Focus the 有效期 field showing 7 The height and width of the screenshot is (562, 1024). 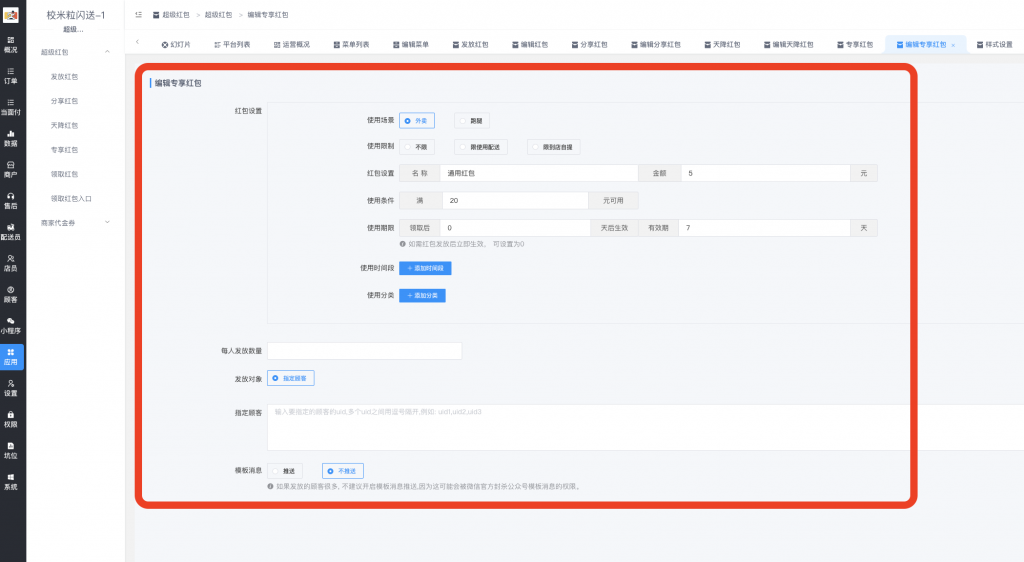(x=764, y=228)
